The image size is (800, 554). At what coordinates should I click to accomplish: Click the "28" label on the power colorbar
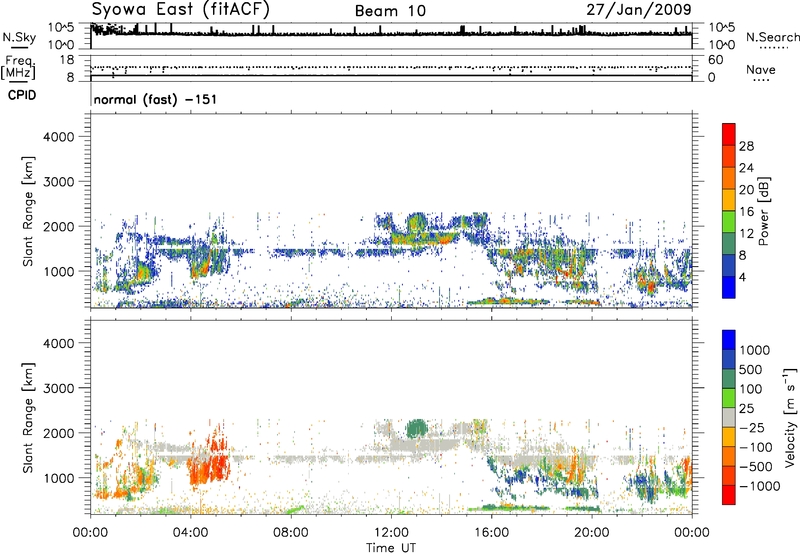tap(746, 146)
